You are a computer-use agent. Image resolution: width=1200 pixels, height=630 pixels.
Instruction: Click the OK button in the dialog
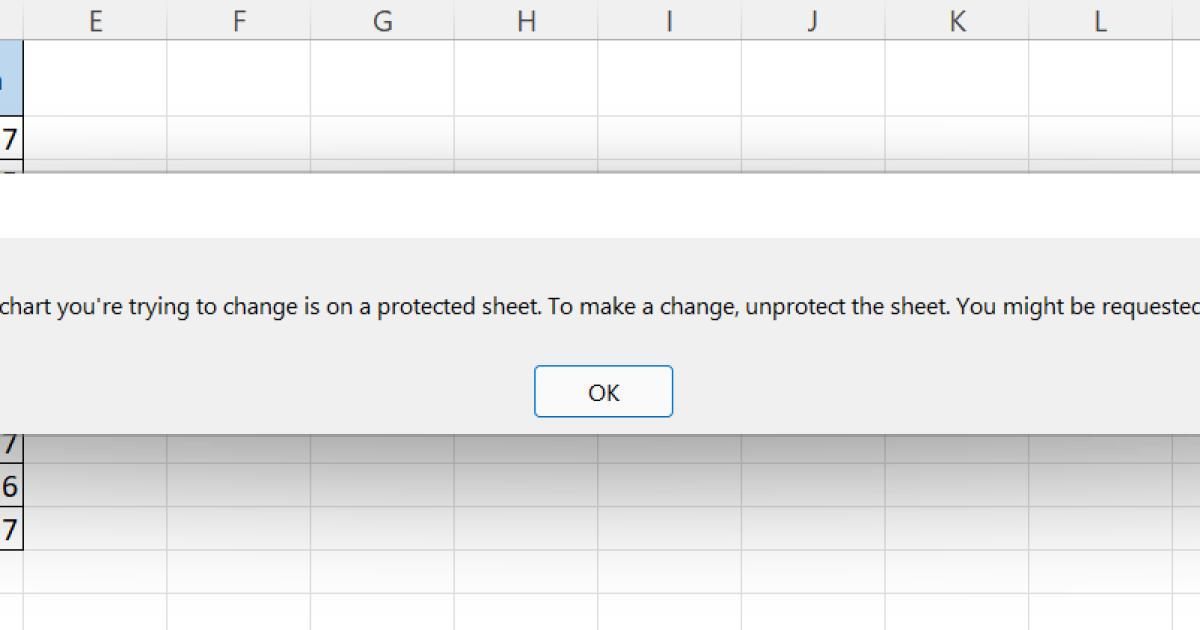[x=603, y=392]
